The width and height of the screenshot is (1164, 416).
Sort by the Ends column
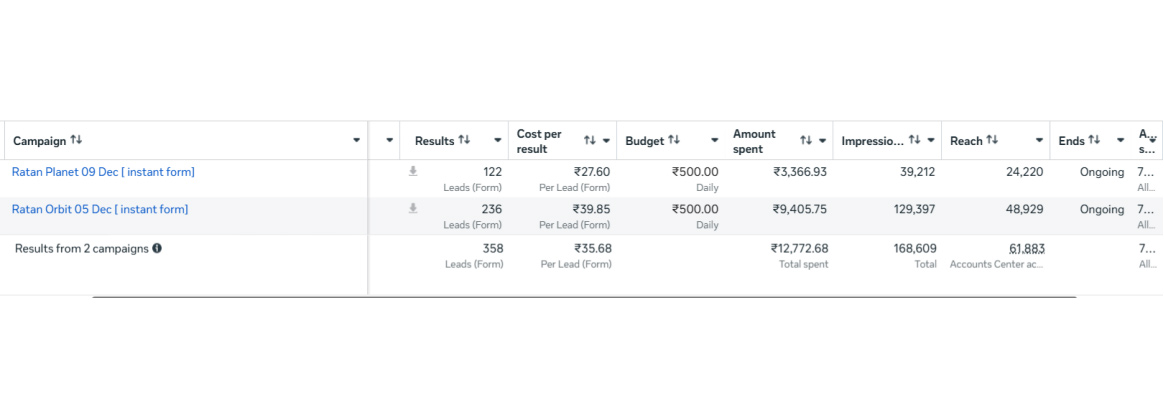click(x=1094, y=140)
